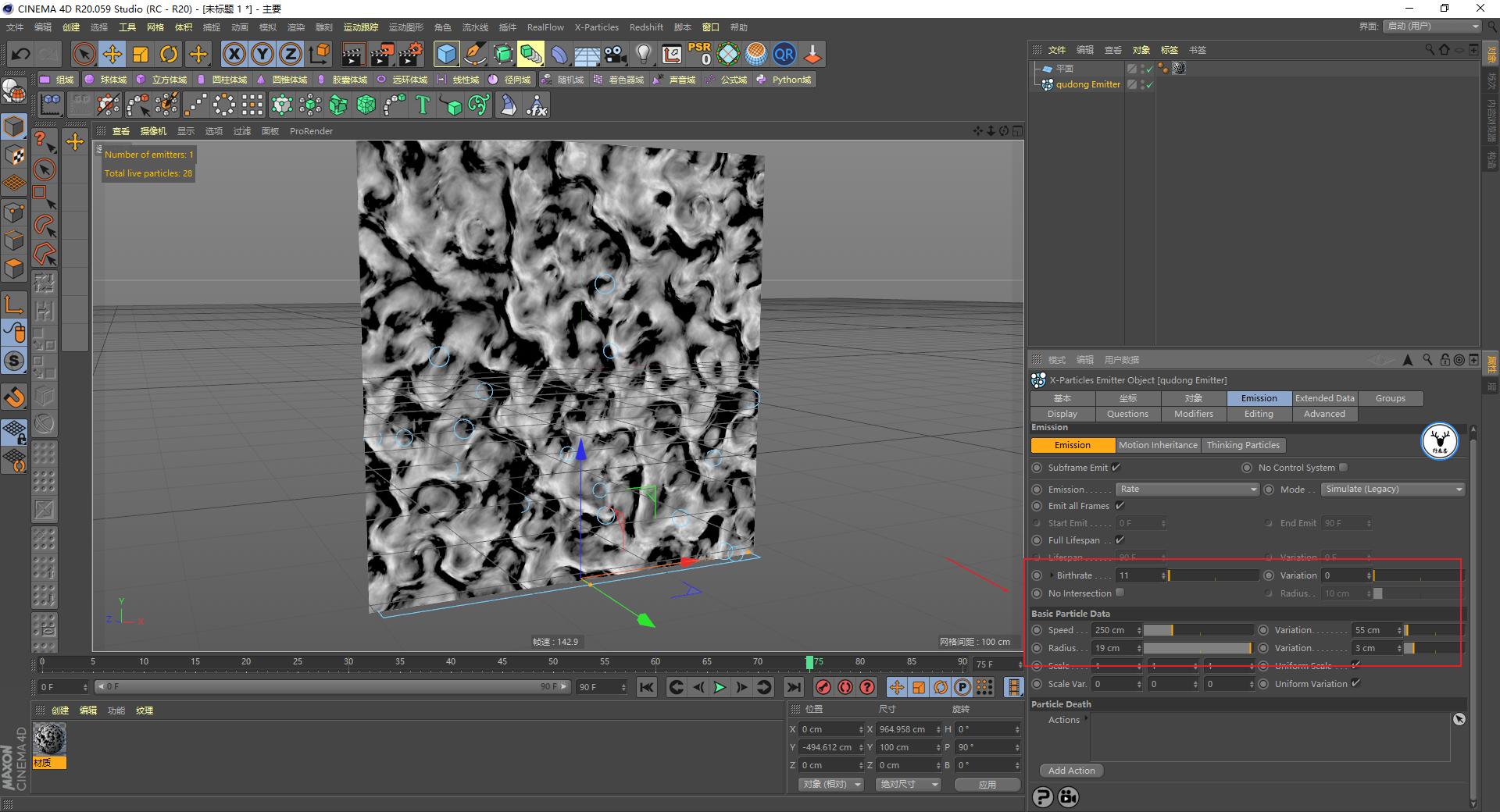Toggle the Subframe Emit checkbox
1500x812 pixels.
pyautogui.click(x=1117, y=467)
